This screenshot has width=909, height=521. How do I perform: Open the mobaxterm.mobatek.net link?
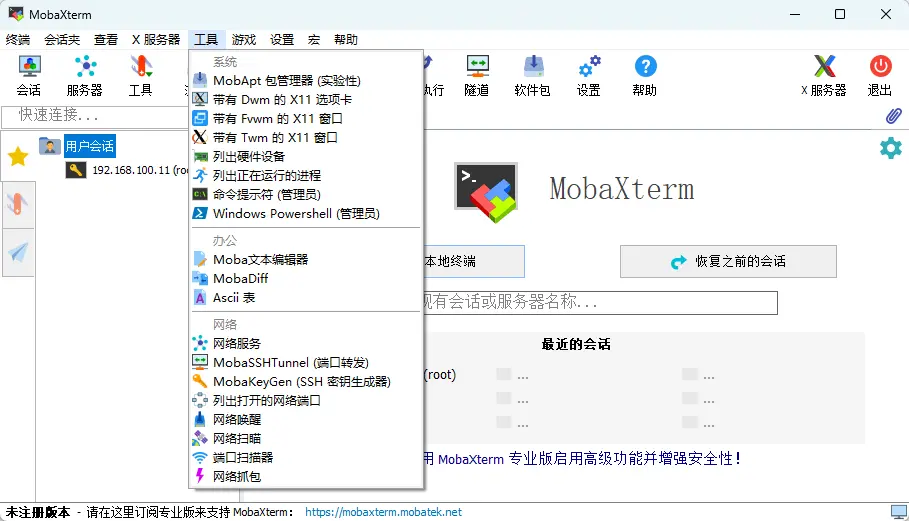pos(383,512)
